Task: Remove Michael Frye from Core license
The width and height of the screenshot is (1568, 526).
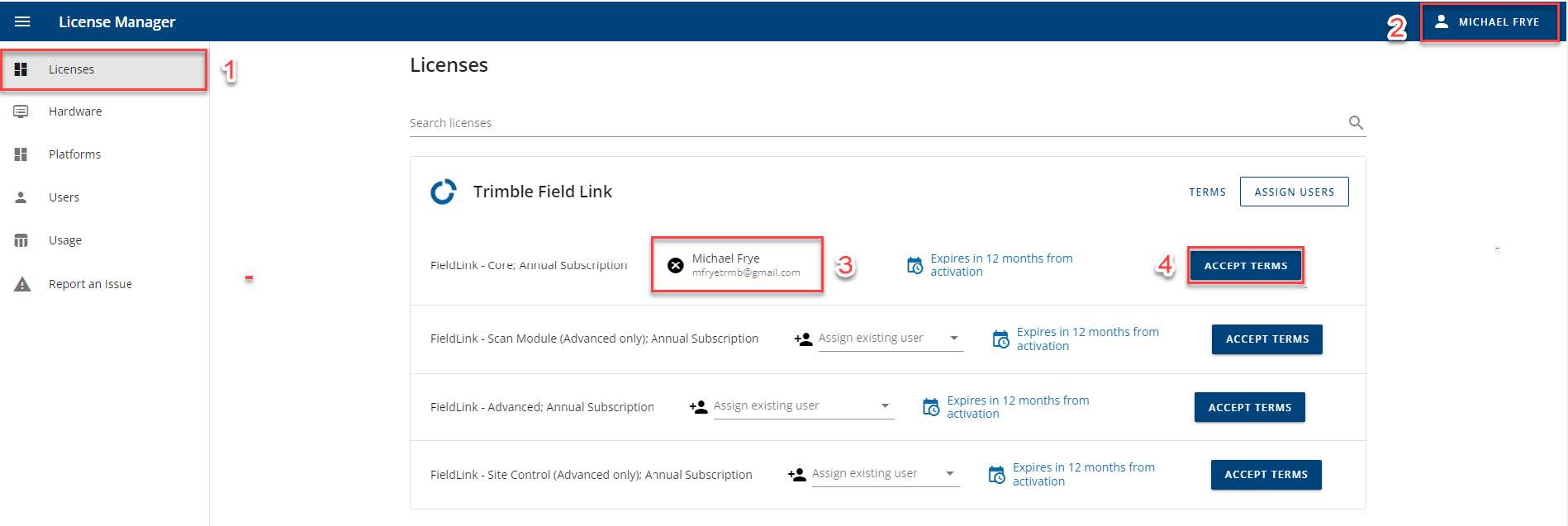Action: pos(675,265)
